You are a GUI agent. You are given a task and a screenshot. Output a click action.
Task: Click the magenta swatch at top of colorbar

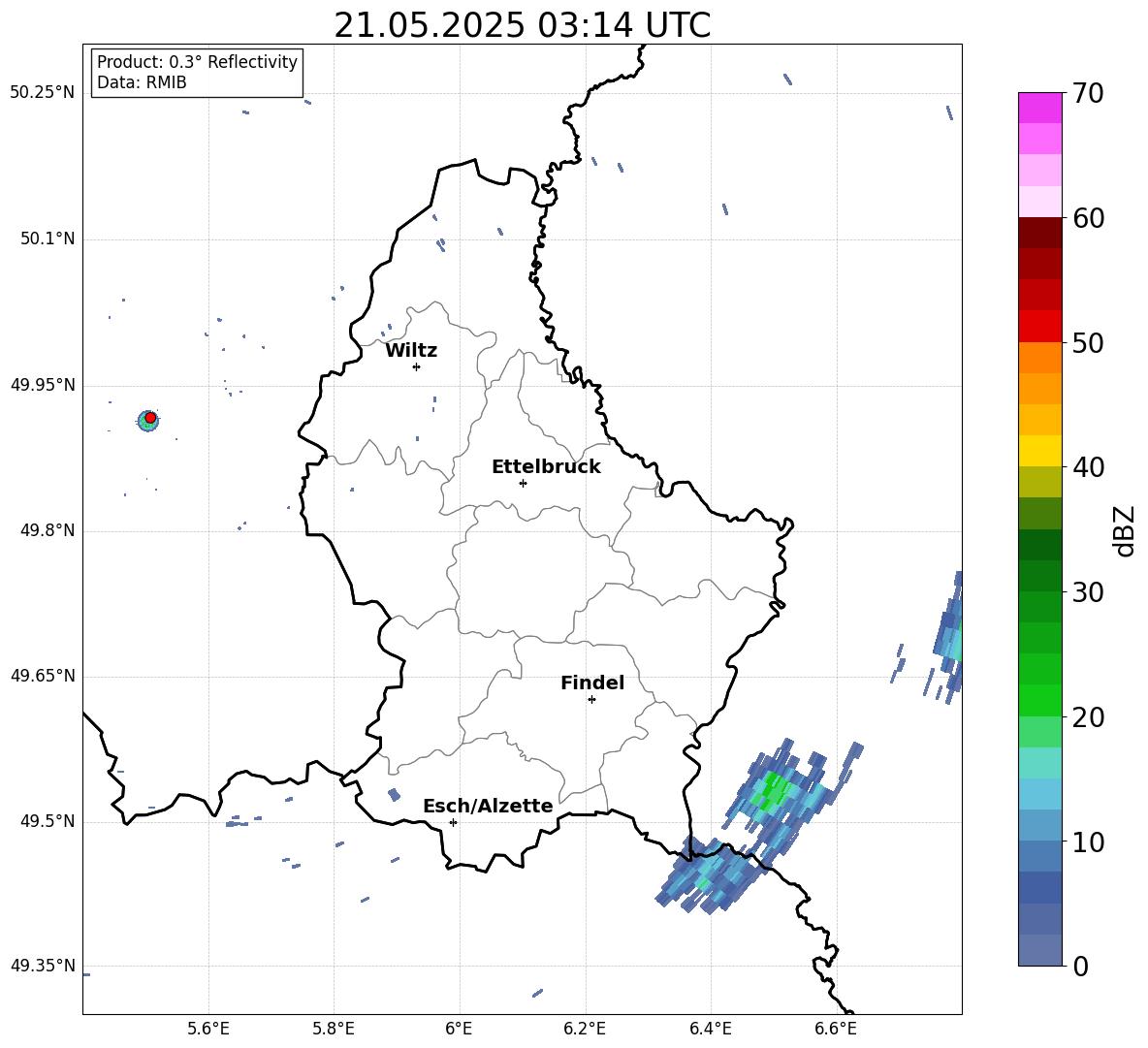(x=1039, y=108)
